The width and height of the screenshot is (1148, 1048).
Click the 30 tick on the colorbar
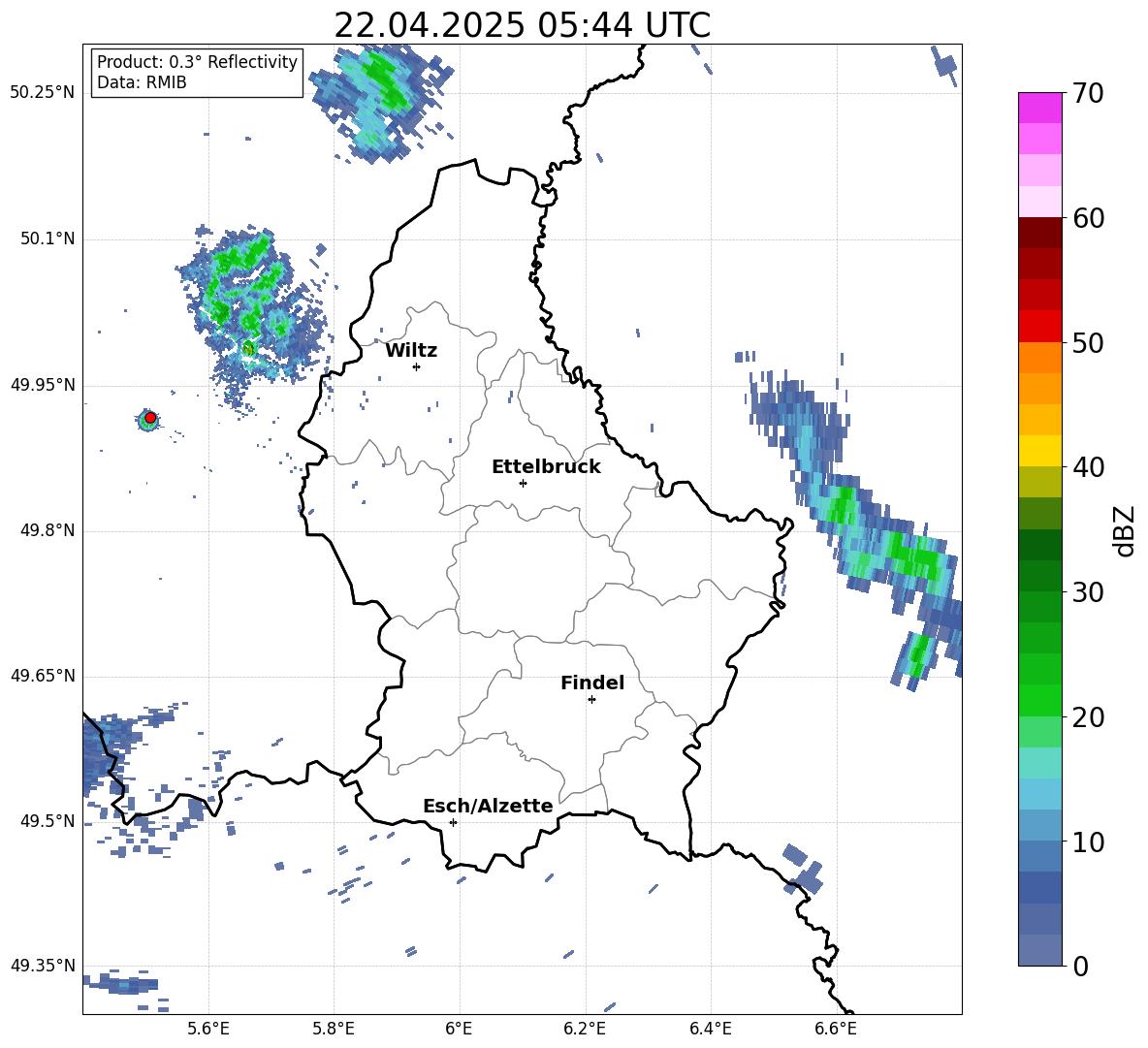(1088, 591)
